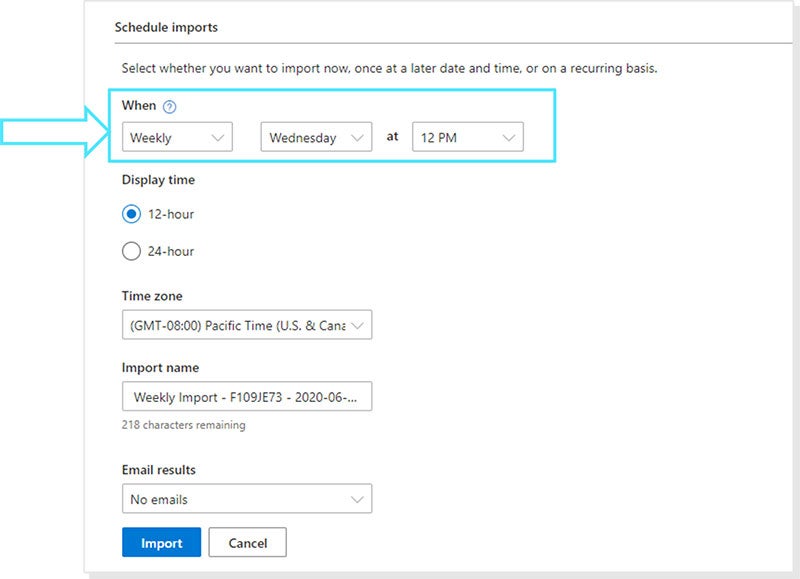The height and width of the screenshot is (579, 800).
Task: Click the blue Import button
Action: pos(161,542)
